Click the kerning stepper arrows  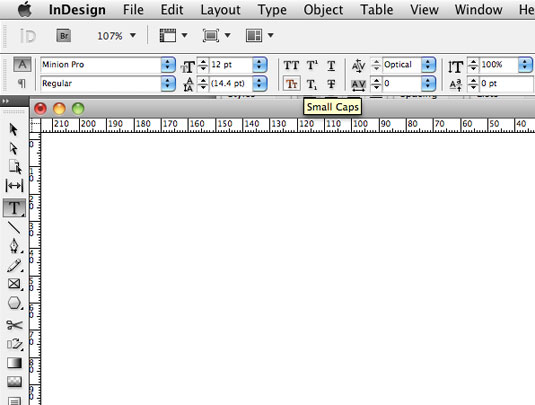[376, 64]
